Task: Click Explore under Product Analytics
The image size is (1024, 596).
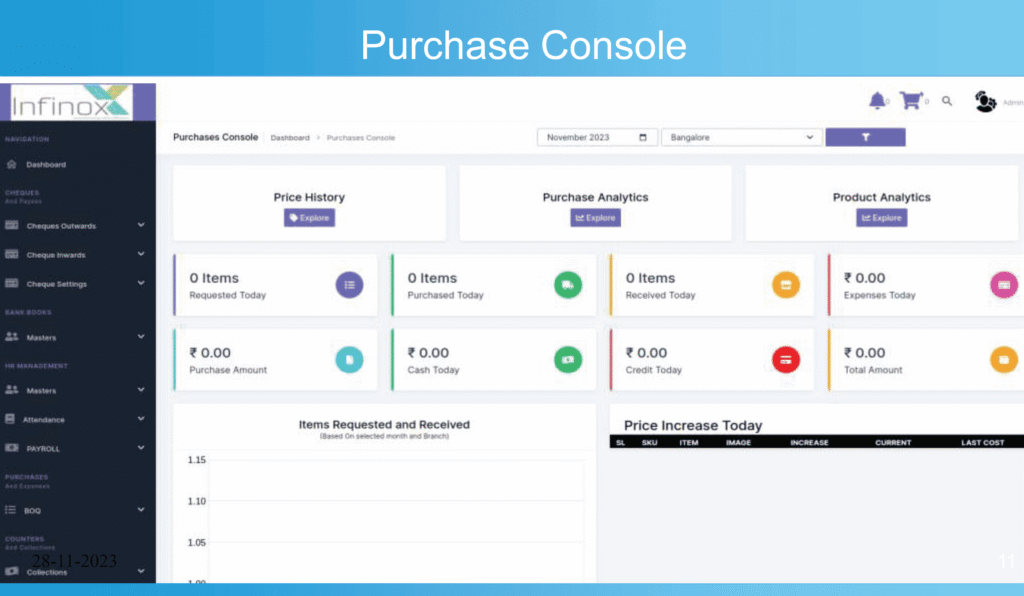Action: coord(881,218)
